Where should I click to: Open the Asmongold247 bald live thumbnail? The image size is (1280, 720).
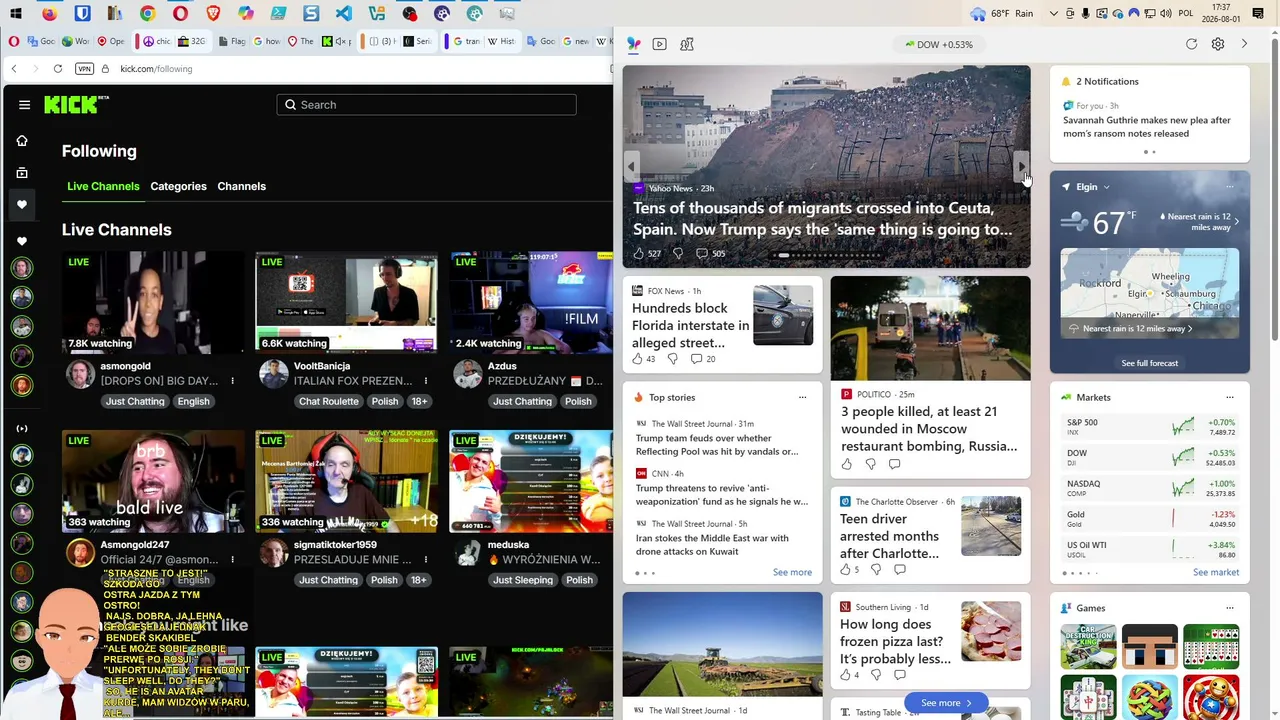pos(153,481)
